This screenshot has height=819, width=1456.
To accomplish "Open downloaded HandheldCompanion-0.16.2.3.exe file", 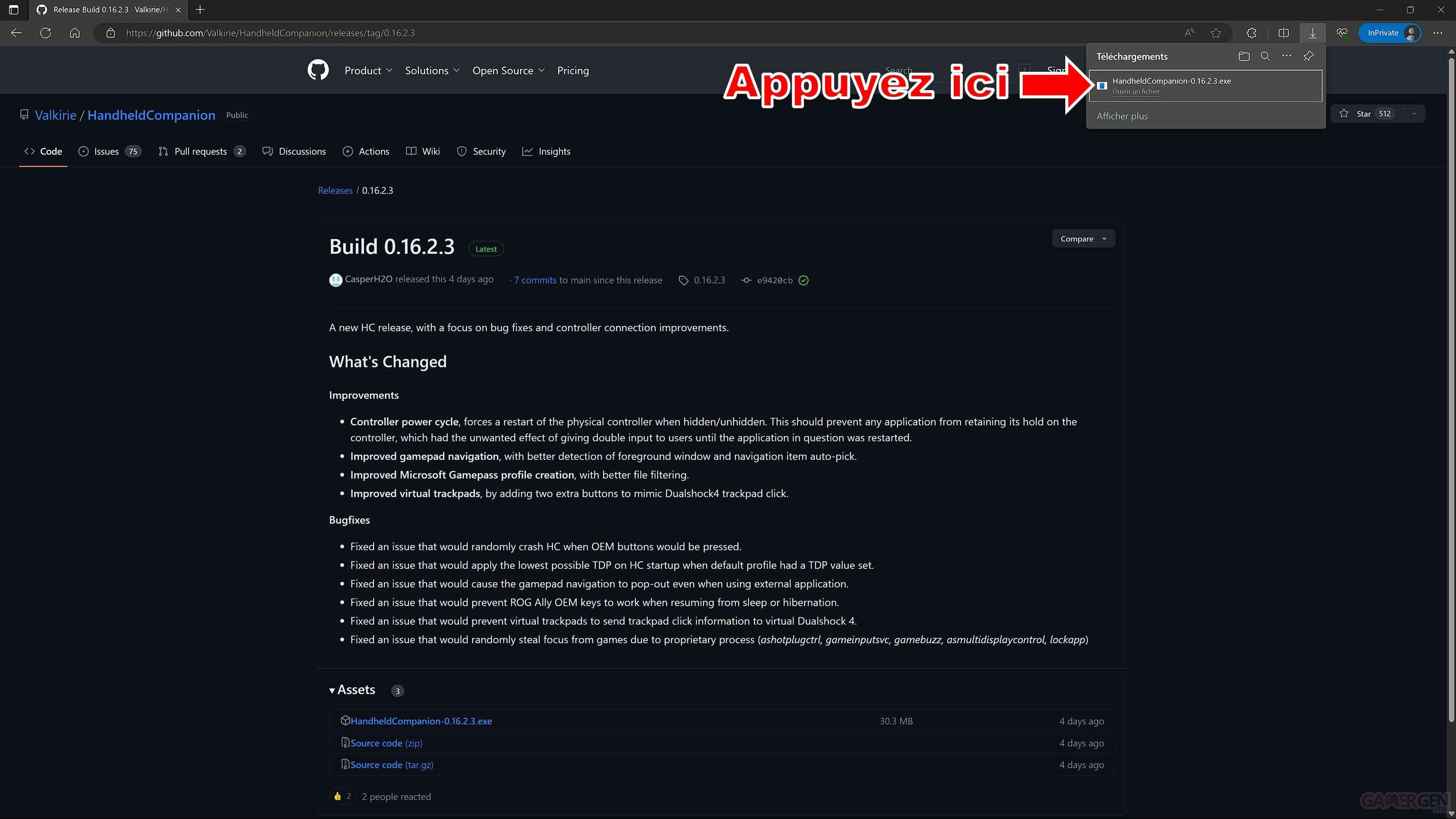I will point(1136,91).
